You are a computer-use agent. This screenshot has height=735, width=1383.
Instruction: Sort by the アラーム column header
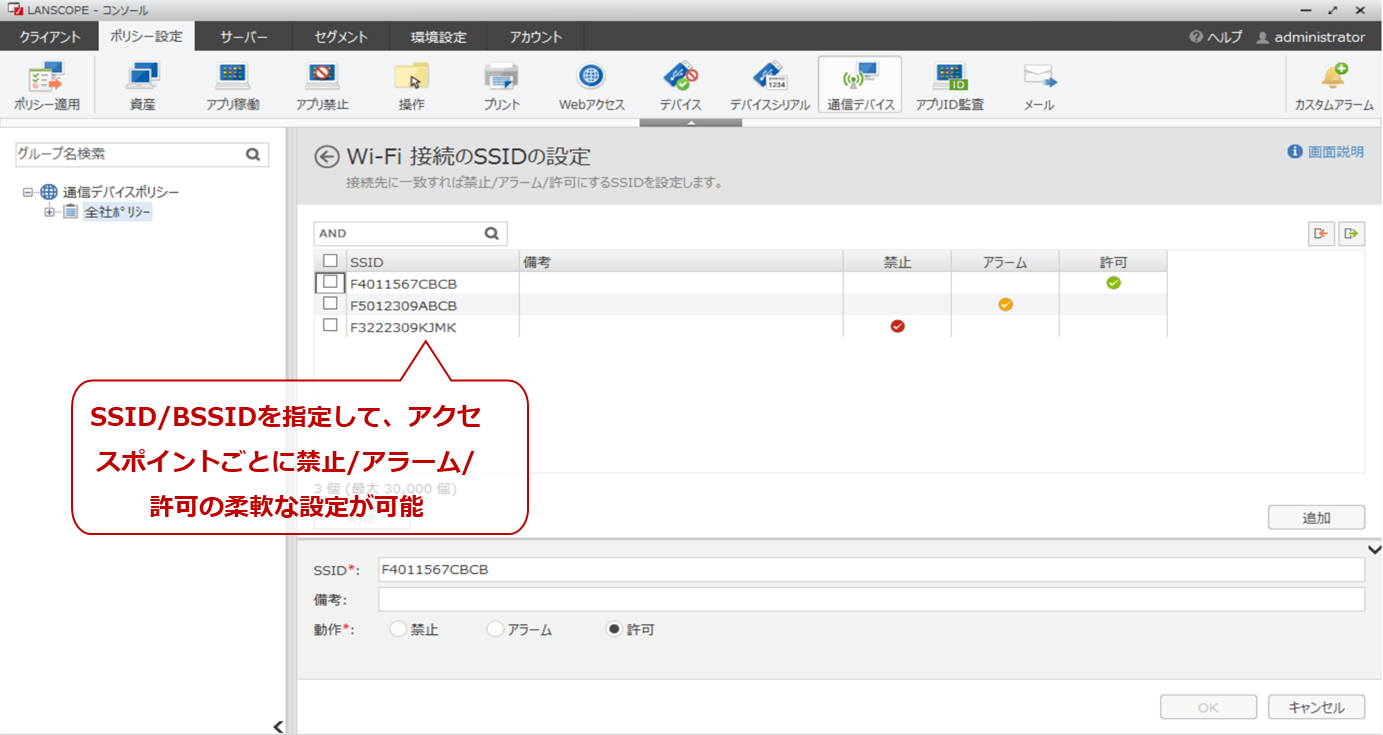click(1005, 262)
